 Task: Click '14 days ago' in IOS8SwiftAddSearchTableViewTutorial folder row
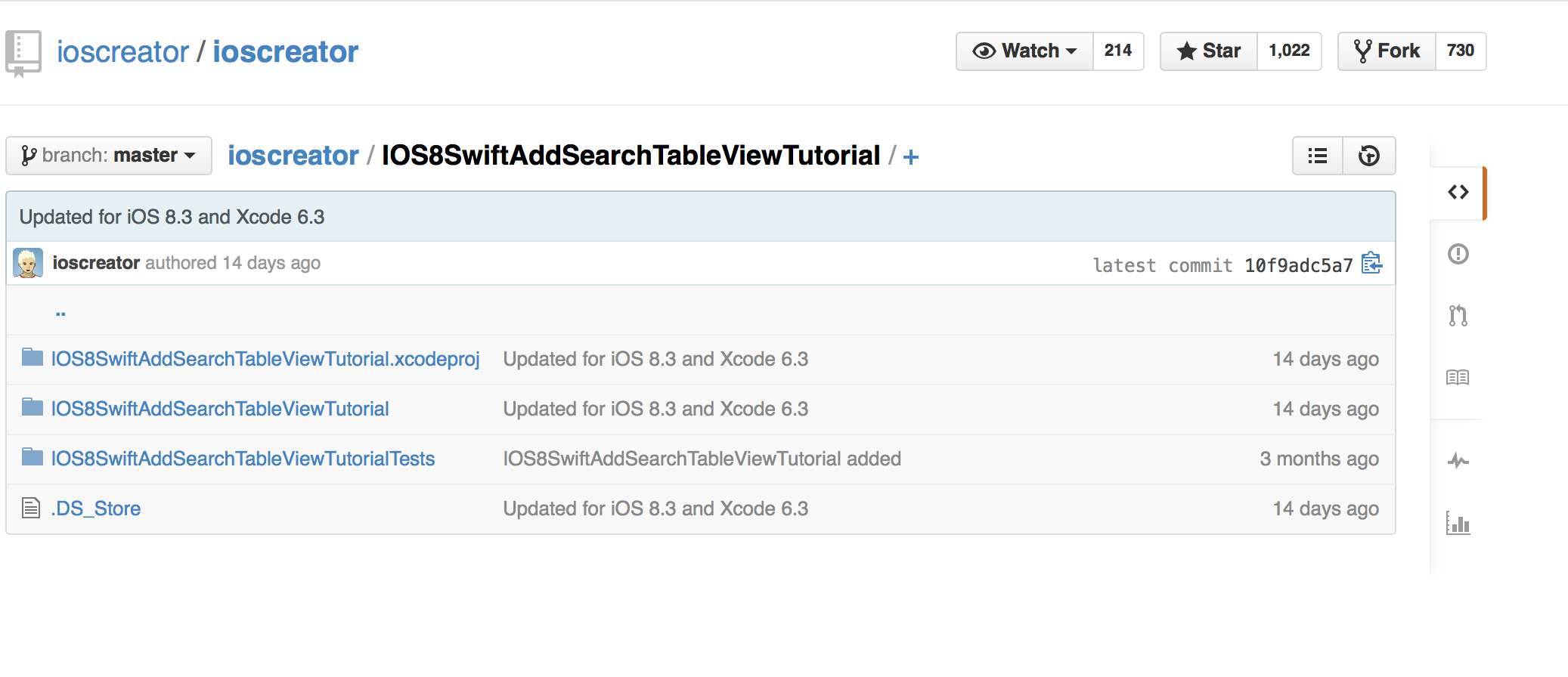click(1326, 409)
